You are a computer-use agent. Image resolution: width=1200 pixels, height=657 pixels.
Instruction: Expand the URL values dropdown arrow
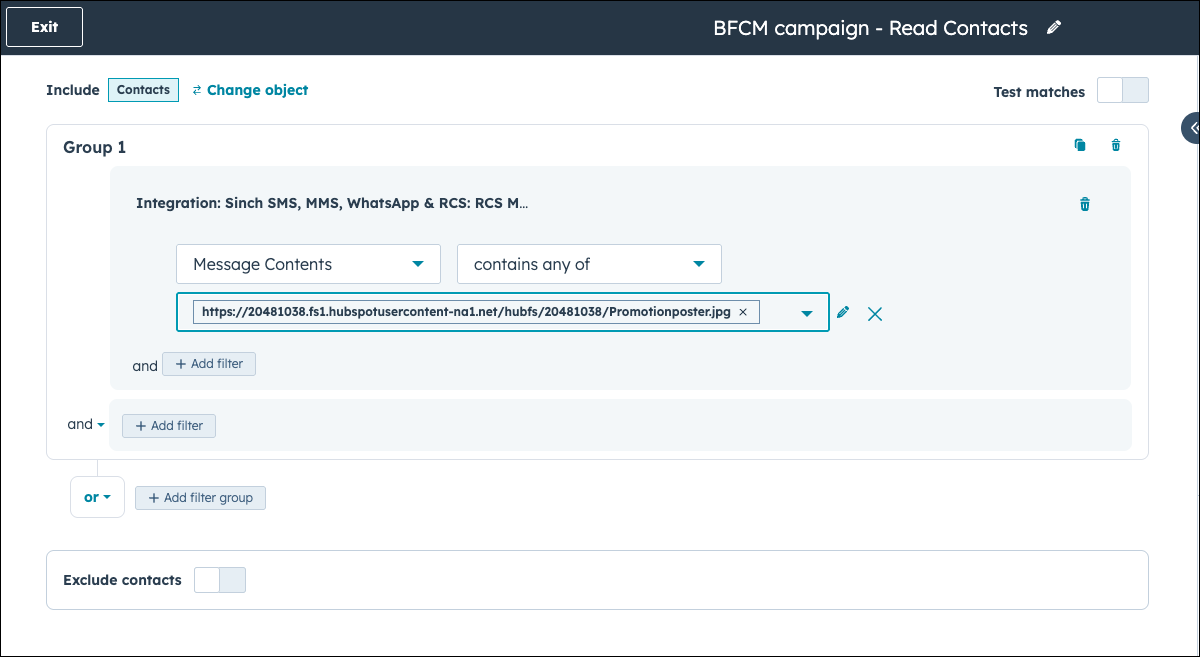[807, 314]
